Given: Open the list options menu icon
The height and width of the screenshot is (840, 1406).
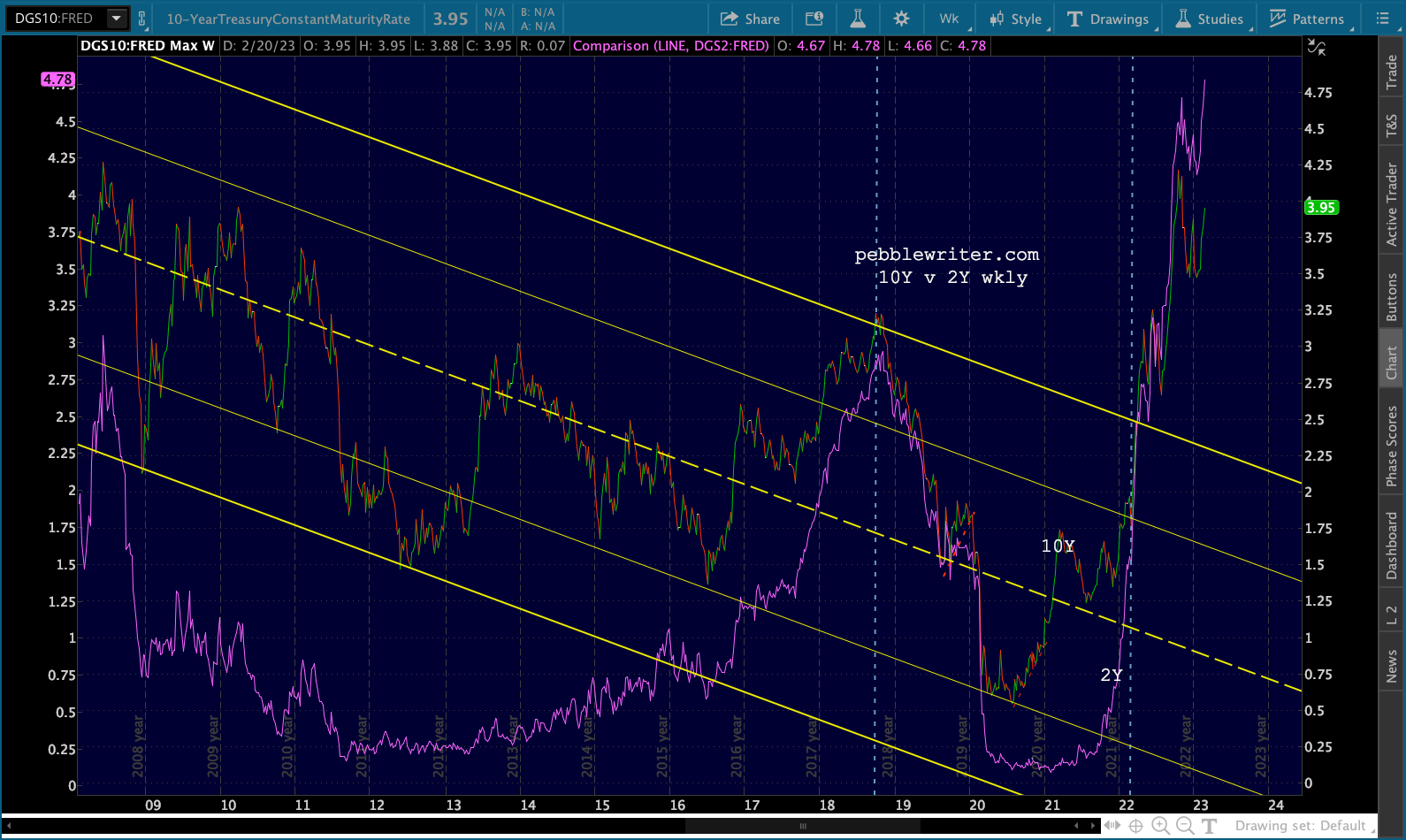Looking at the screenshot, I should (1382, 19).
